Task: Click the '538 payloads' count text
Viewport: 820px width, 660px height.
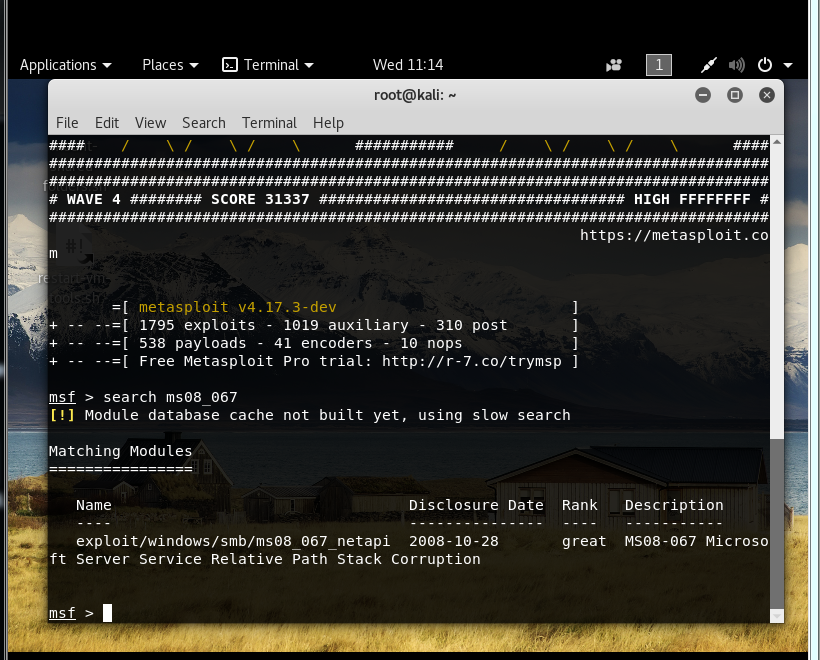Action: pyautogui.click(x=192, y=343)
